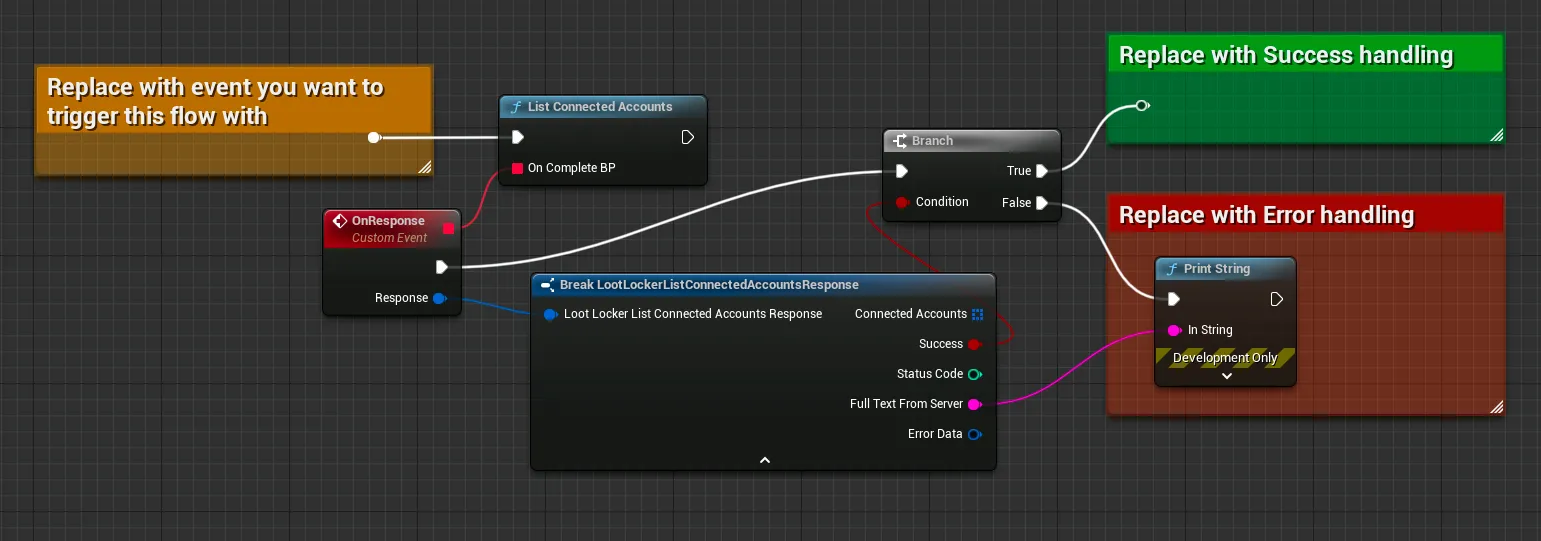The width and height of the screenshot is (1541, 541).
Task: Click the Loot Locker List Connected Accounts Response input pin
Action: [550, 314]
